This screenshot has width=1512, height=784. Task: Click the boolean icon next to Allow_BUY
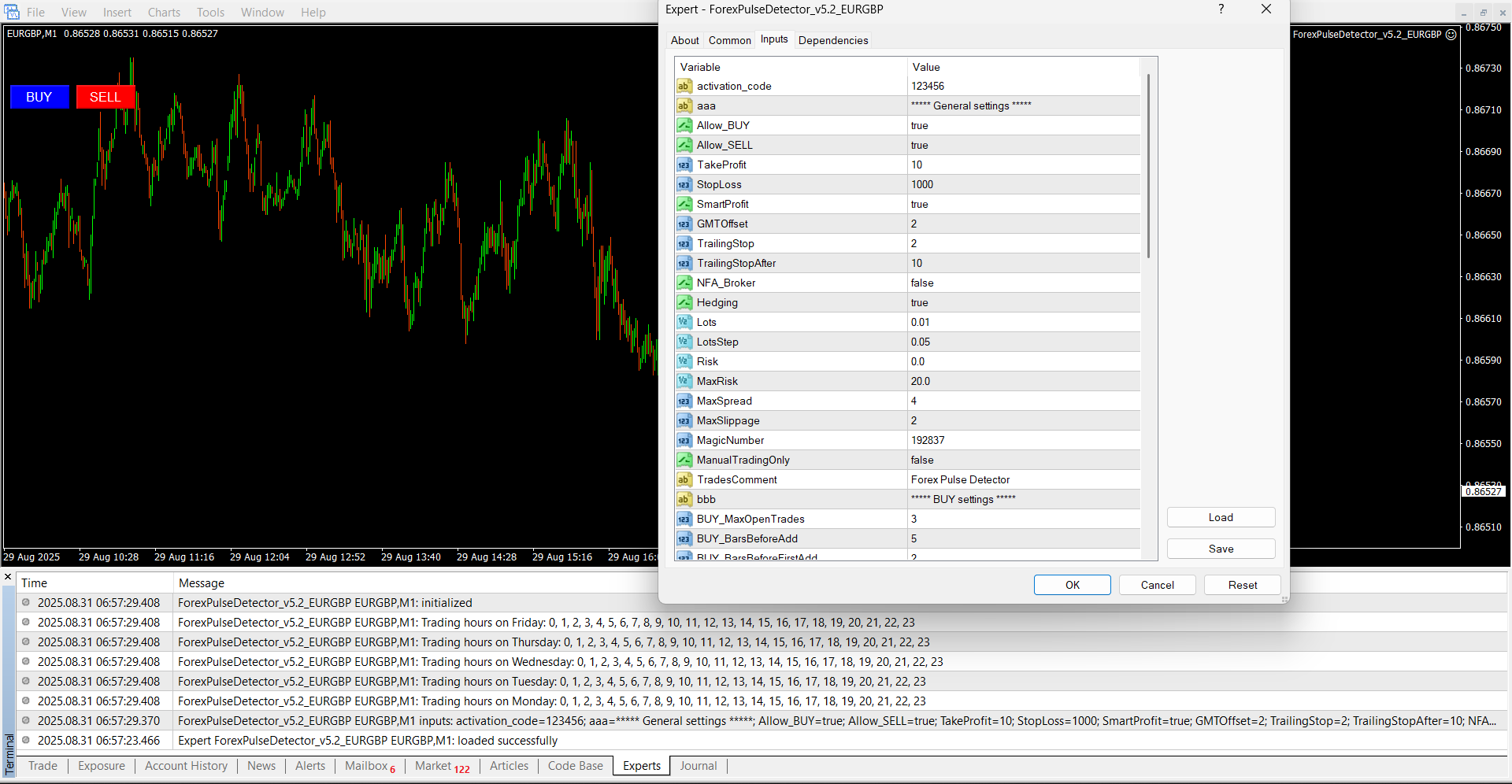point(684,126)
